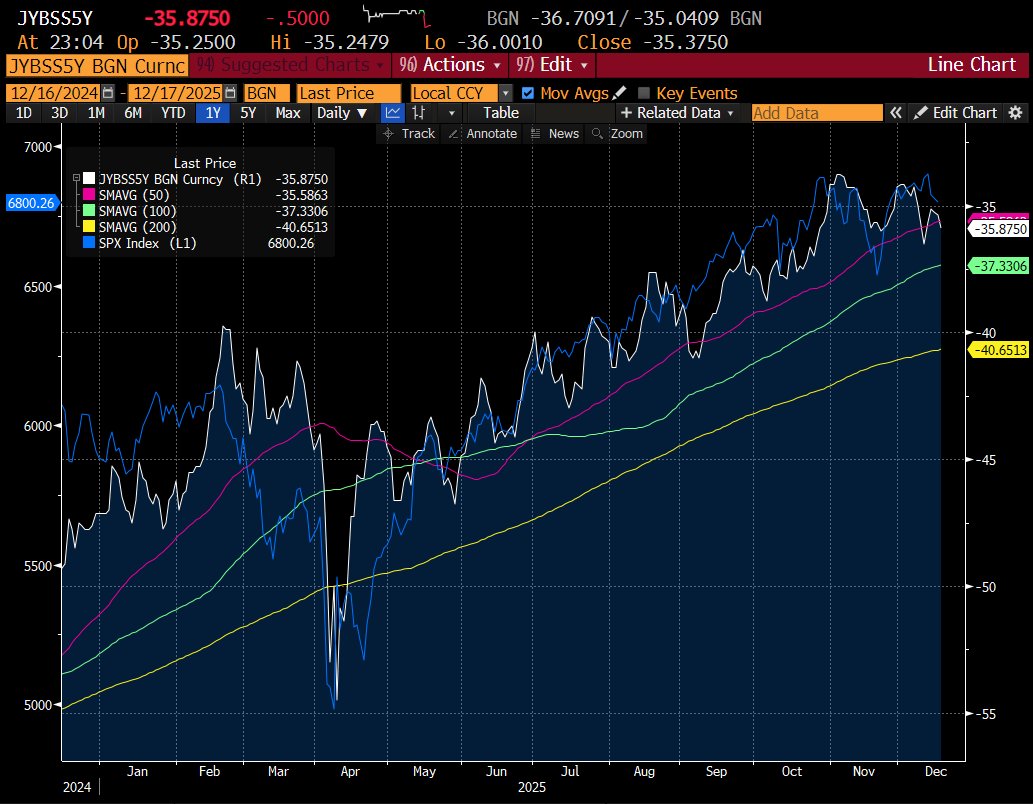Select the Track crosshair tool

(x=410, y=133)
